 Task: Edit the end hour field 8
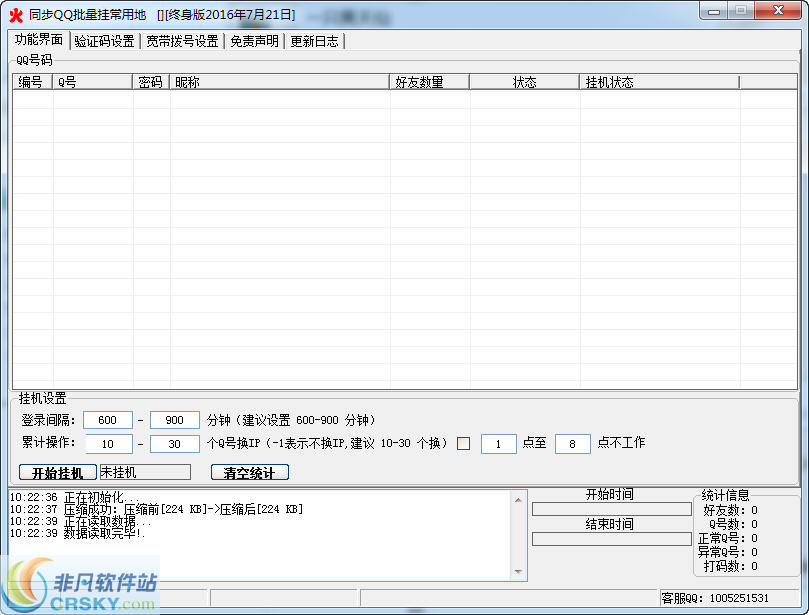point(572,444)
